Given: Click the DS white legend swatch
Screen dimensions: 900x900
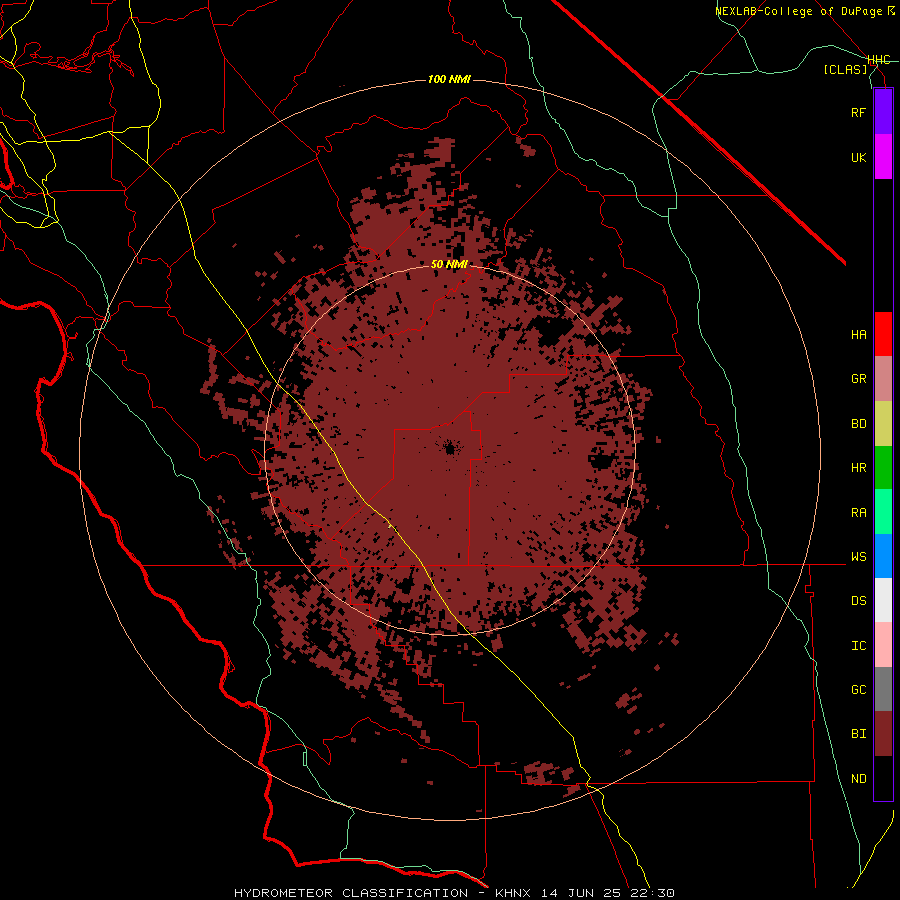Looking at the screenshot, I should click(883, 600).
